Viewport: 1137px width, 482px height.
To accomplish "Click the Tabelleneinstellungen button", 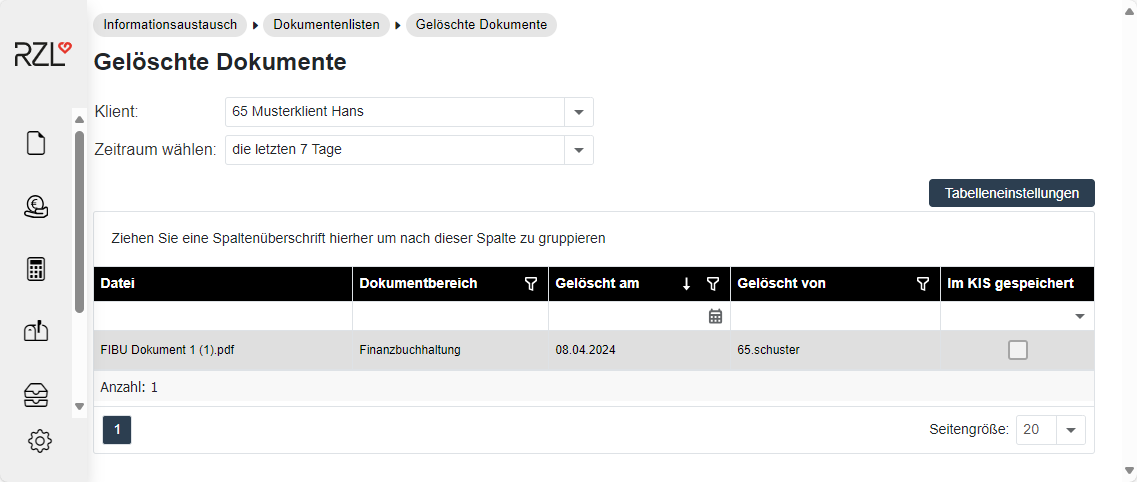I will point(1012,193).
